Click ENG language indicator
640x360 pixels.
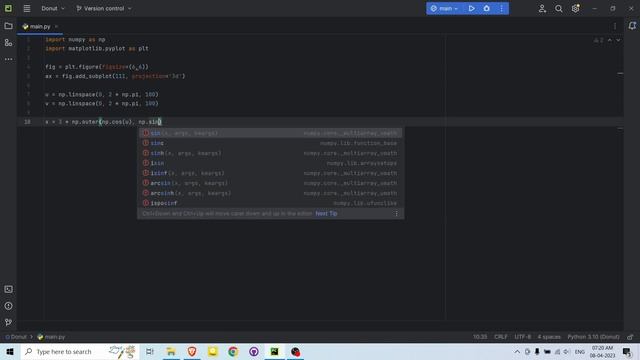click(580, 351)
